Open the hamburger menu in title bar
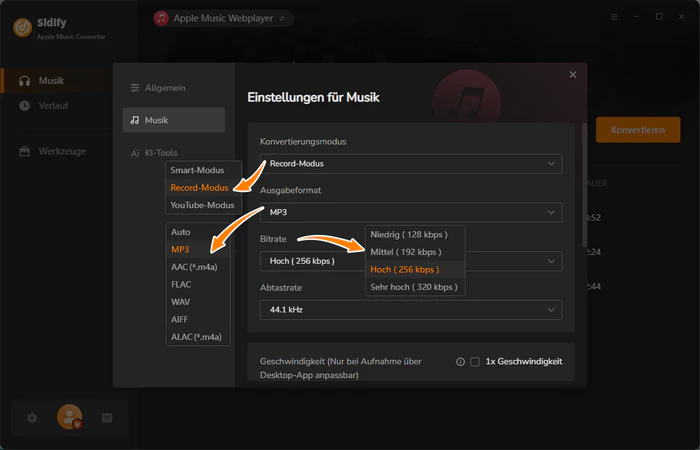Viewport: 700px width, 450px height. 614,17
